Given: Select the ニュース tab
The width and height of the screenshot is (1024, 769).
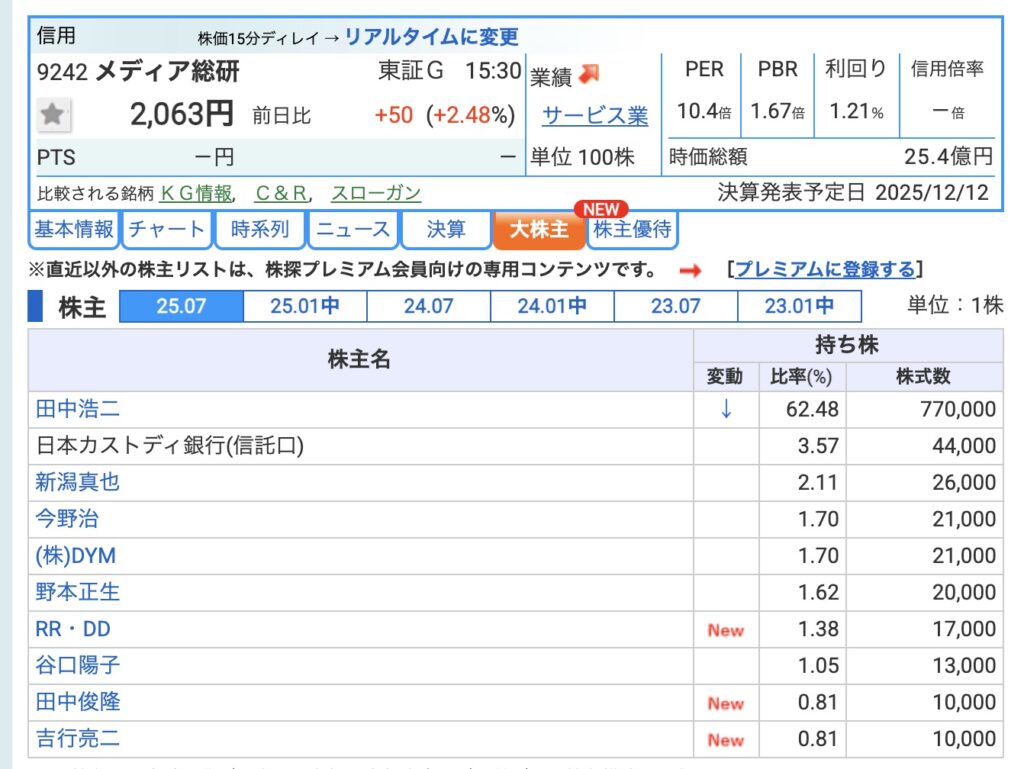Looking at the screenshot, I should [x=352, y=230].
